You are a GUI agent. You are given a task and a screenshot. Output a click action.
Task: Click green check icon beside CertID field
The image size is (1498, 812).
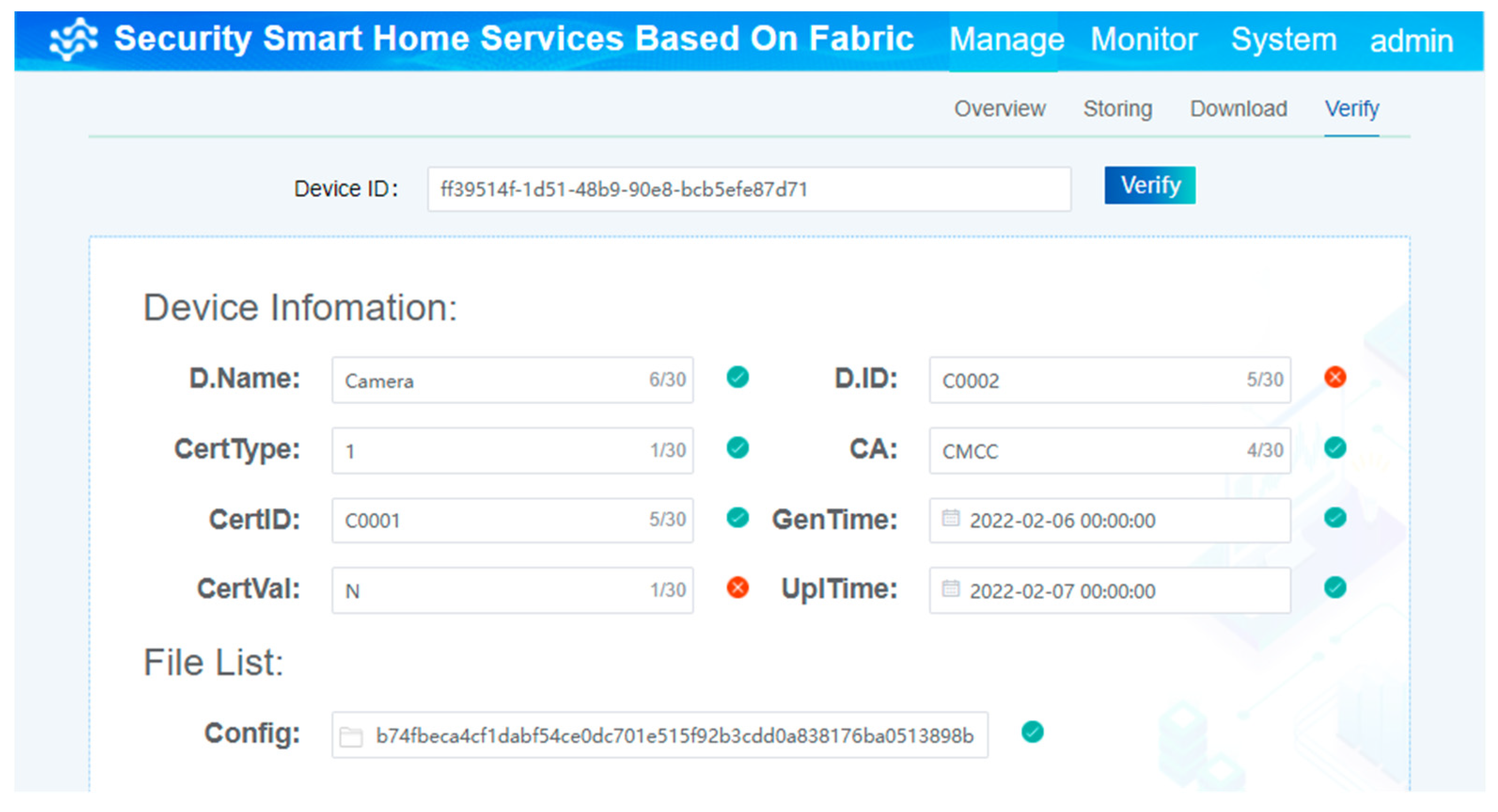(737, 518)
